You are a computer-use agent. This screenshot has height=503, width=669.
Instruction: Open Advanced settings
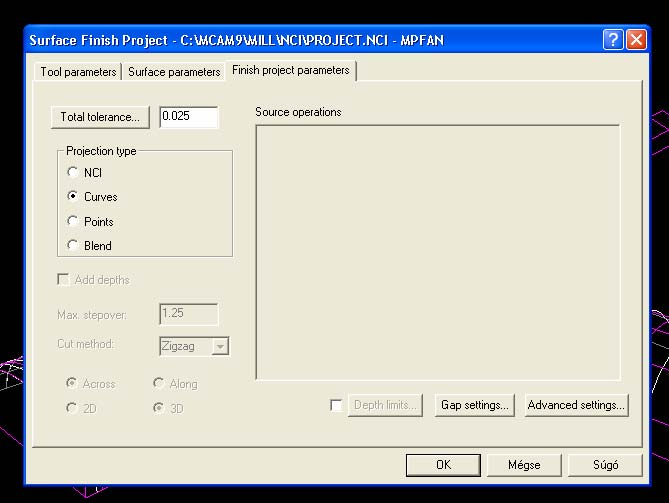coord(576,405)
